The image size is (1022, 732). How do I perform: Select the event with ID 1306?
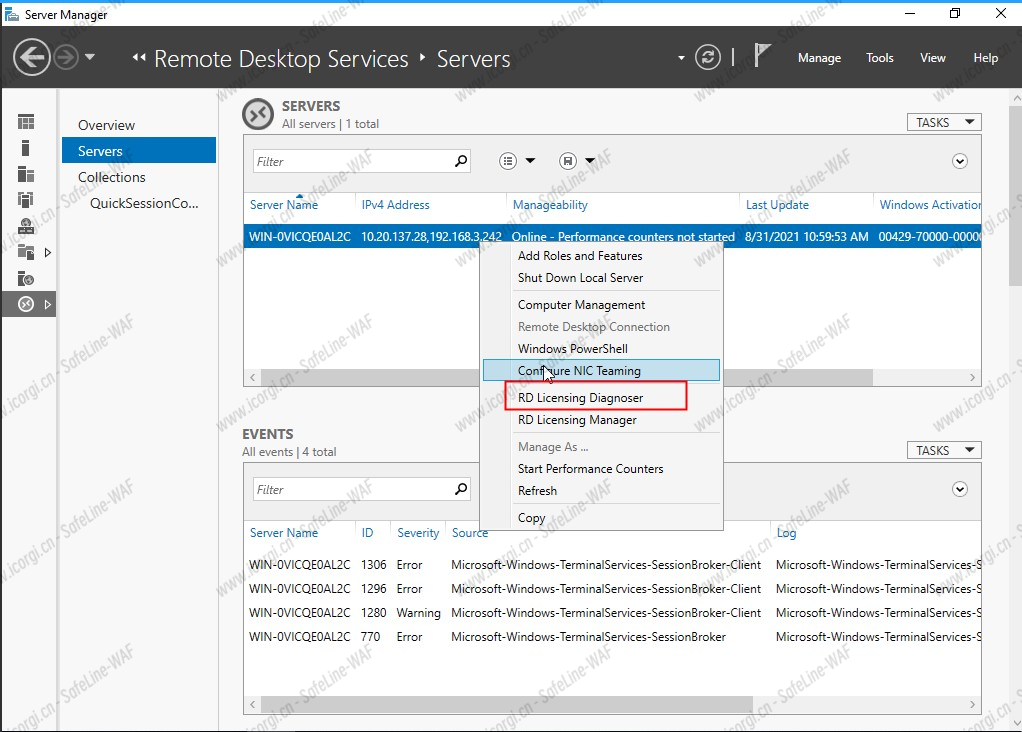point(612,564)
